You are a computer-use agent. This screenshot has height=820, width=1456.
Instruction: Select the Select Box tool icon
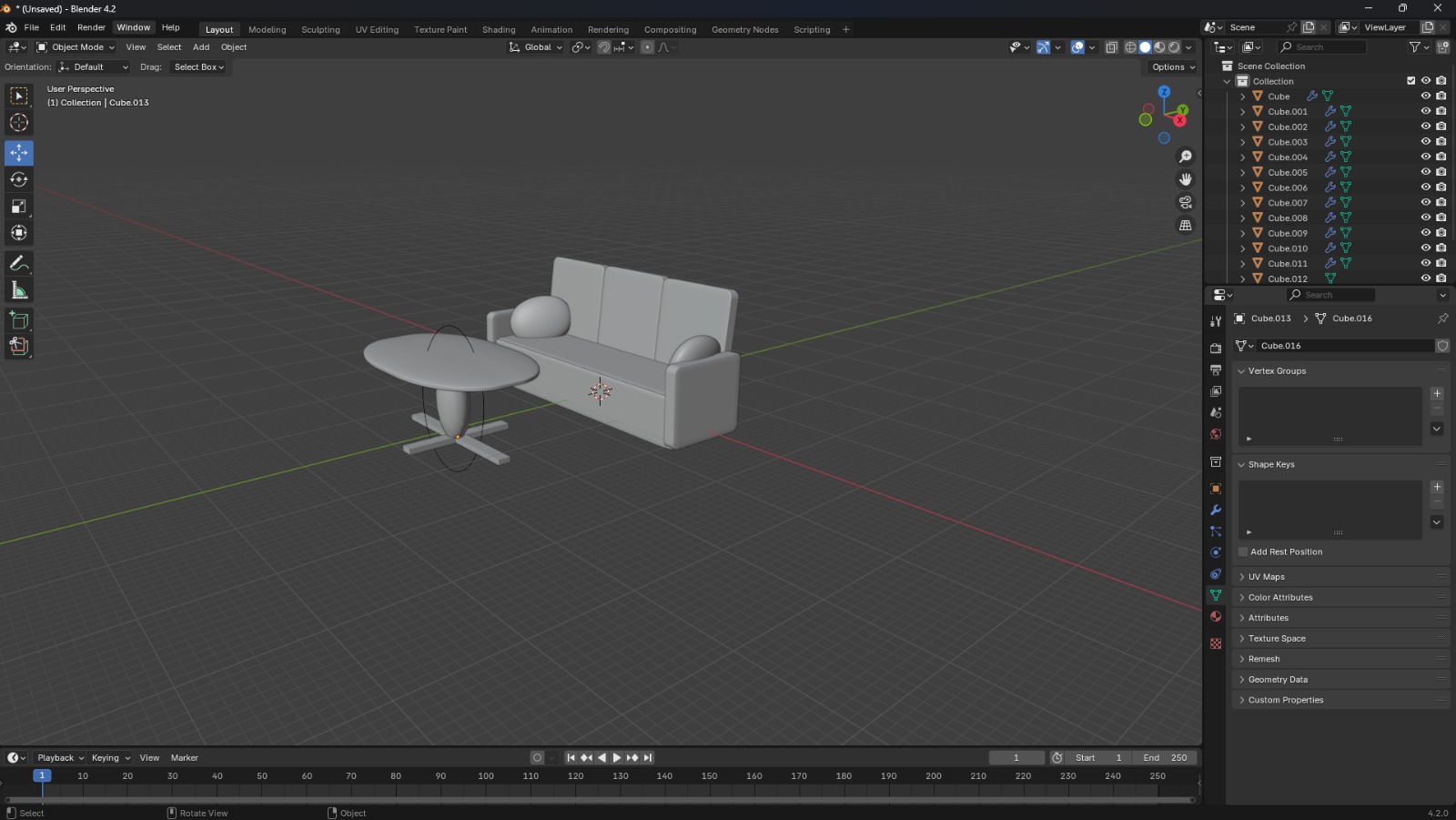(x=19, y=96)
